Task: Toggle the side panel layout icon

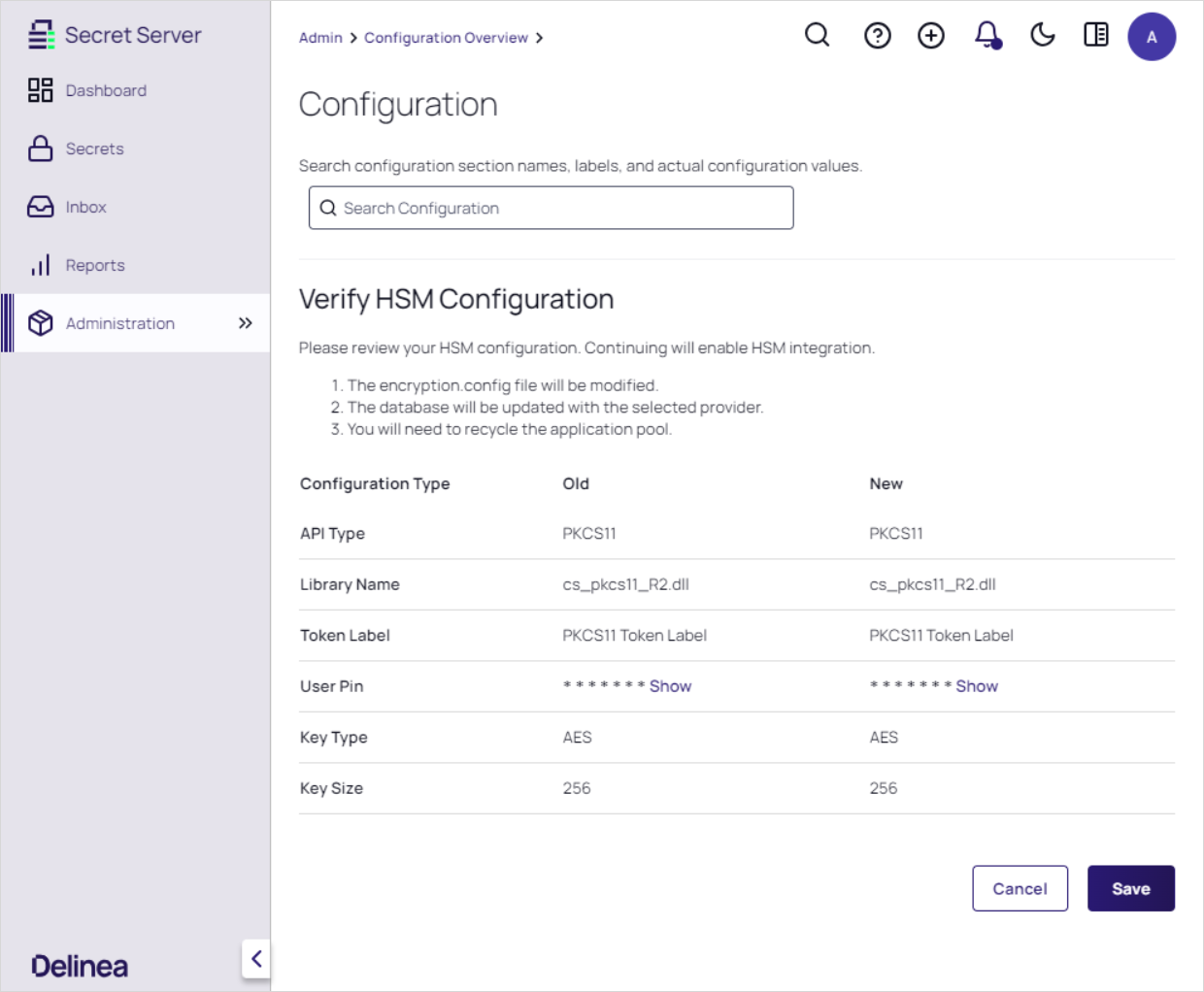Action: click(1095, 36)
